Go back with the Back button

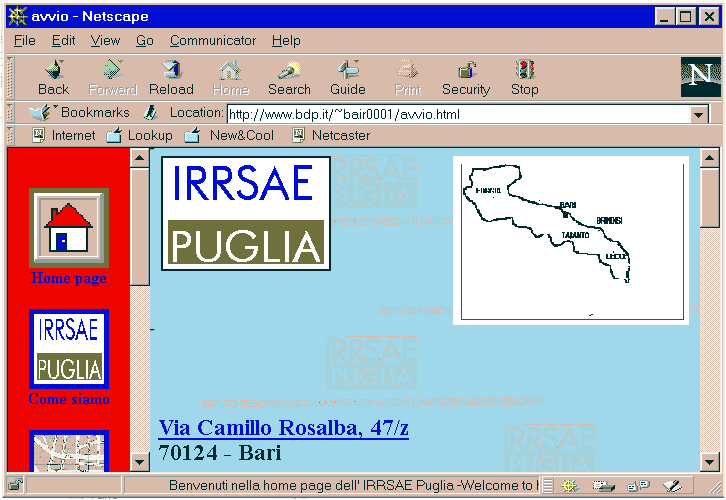[x=54, y=78]
